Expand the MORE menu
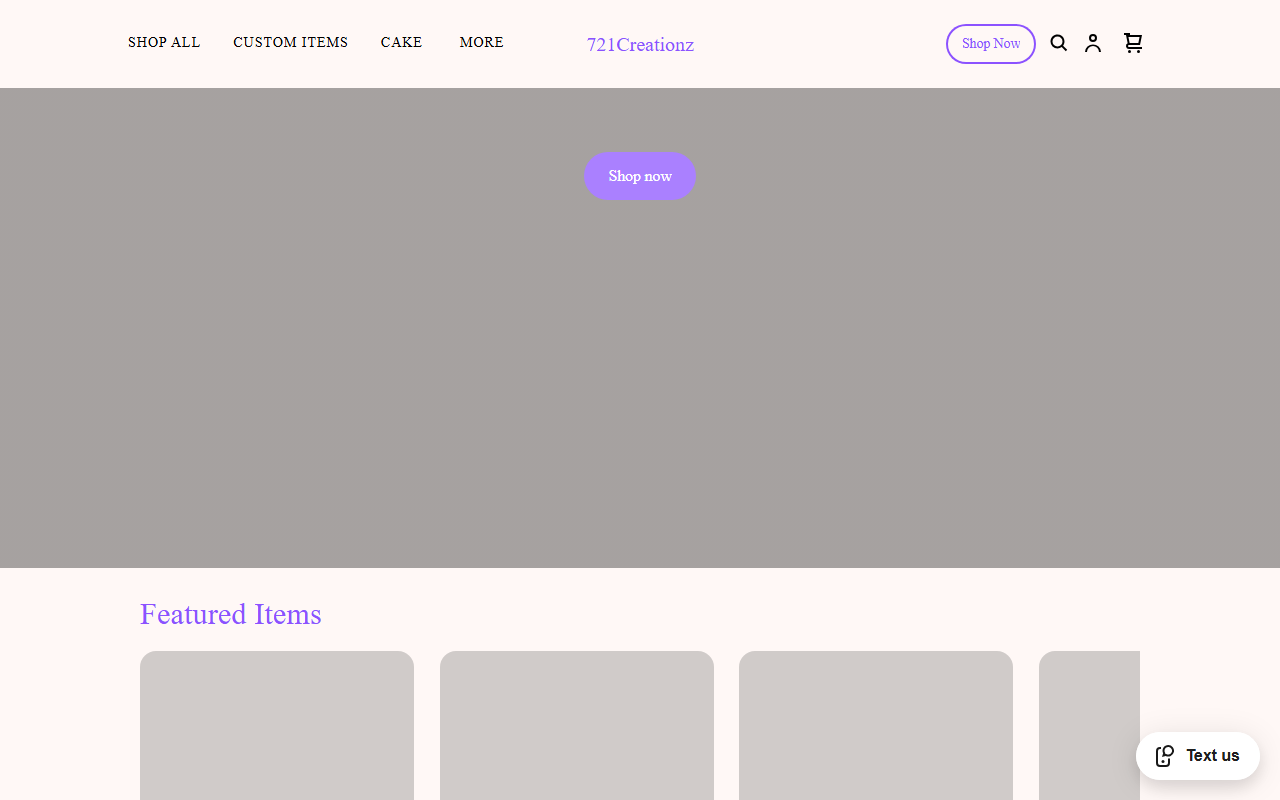Screen dimensions: 1280x800 481,43
